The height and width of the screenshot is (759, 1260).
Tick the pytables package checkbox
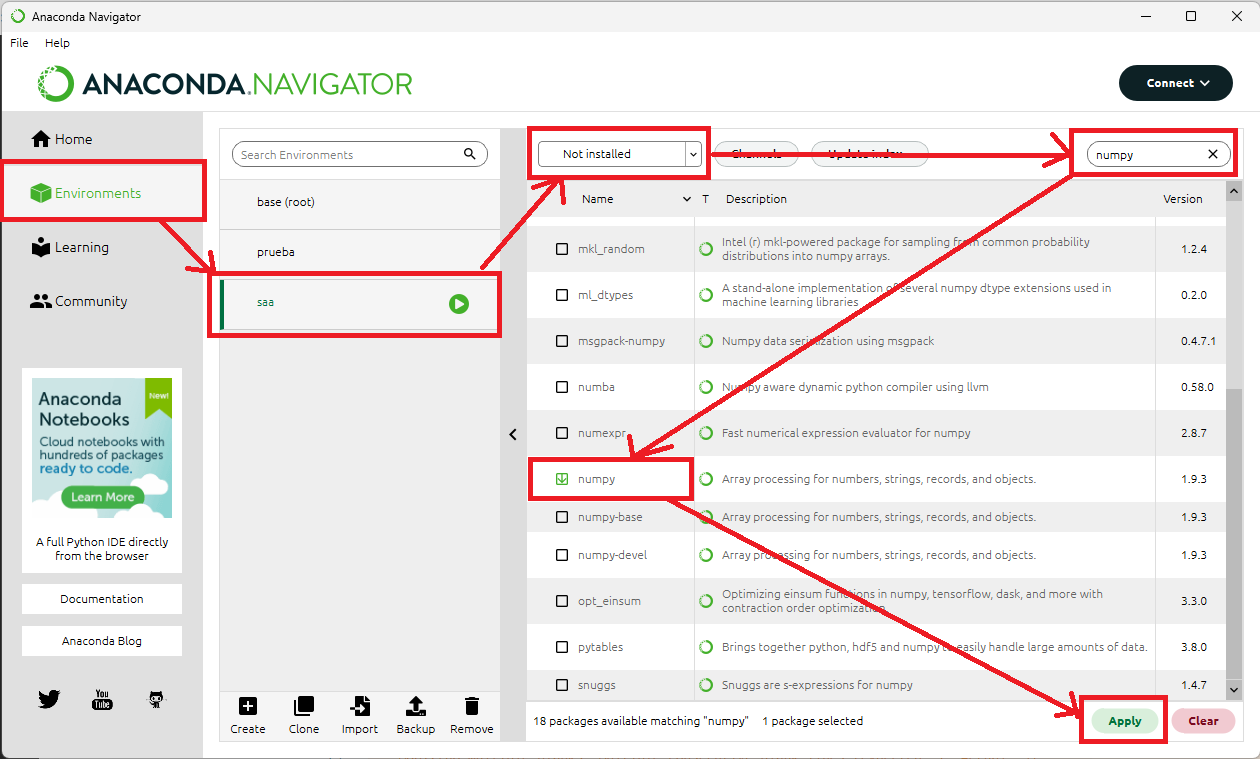(x=562, y=647)
